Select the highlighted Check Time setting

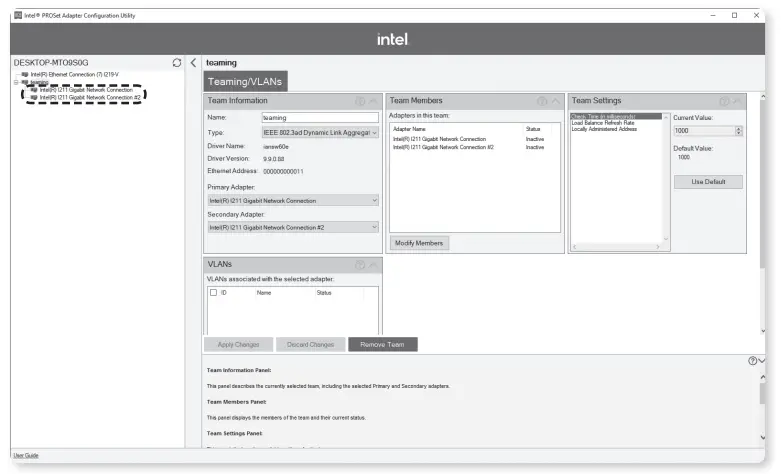616,116
